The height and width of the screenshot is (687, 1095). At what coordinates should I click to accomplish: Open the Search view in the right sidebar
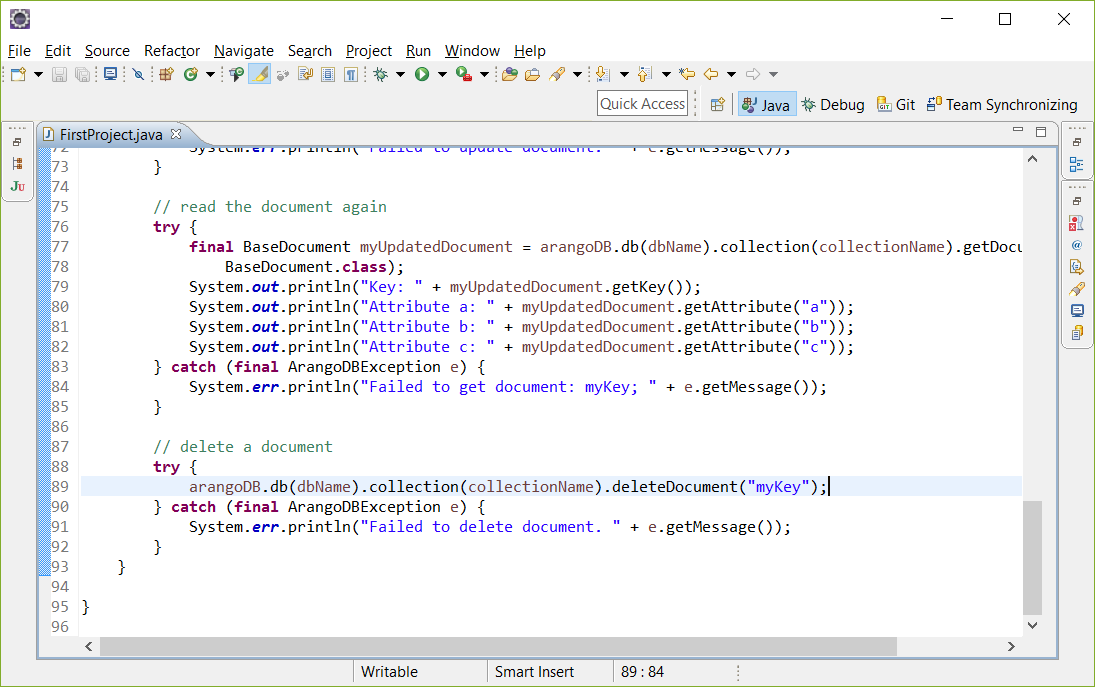pyautogui.click(x=1076, y=288)
